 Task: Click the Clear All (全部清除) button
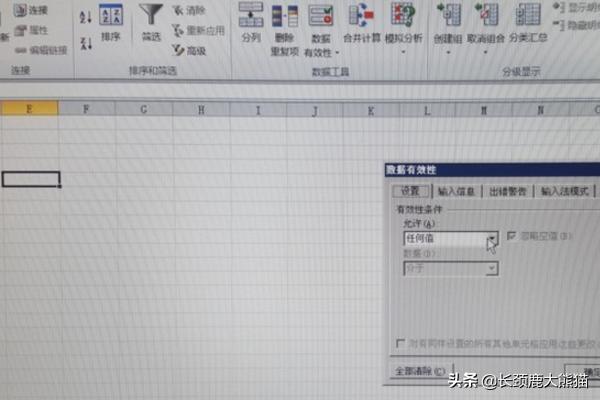[420, 371]
